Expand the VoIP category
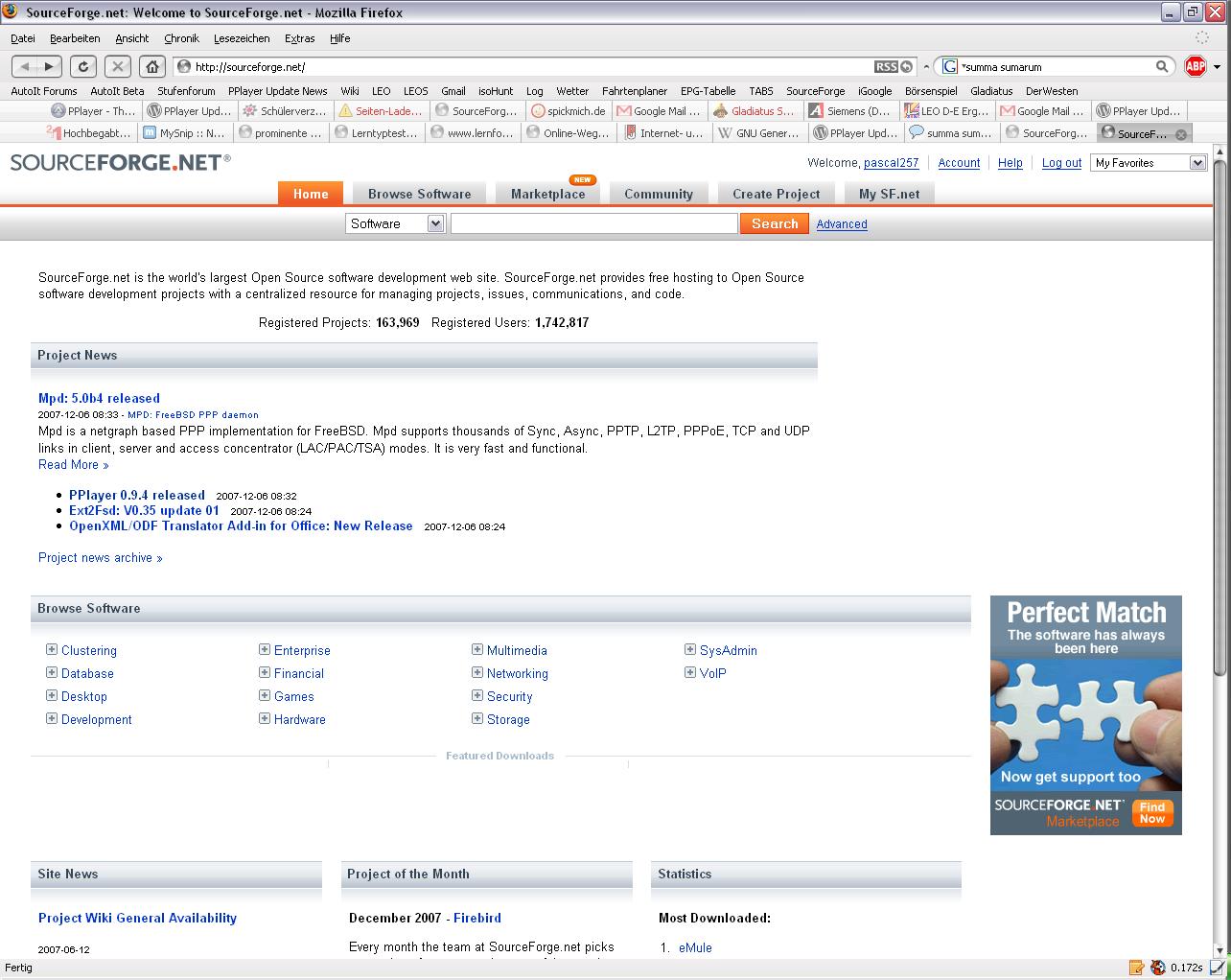 (690, 672)
